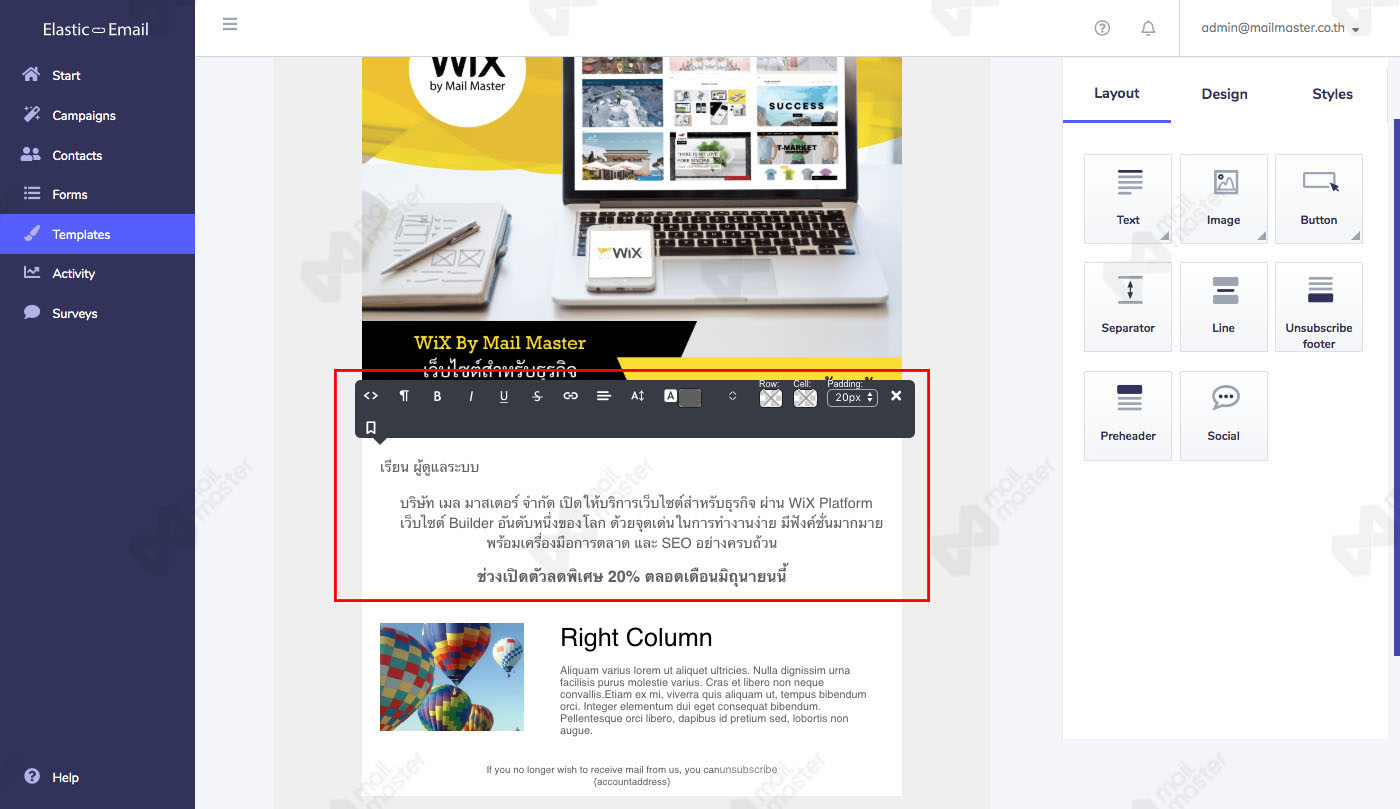
Task: Toggle the hamburger sidebar menu
Action: click(x=230, y=24)
